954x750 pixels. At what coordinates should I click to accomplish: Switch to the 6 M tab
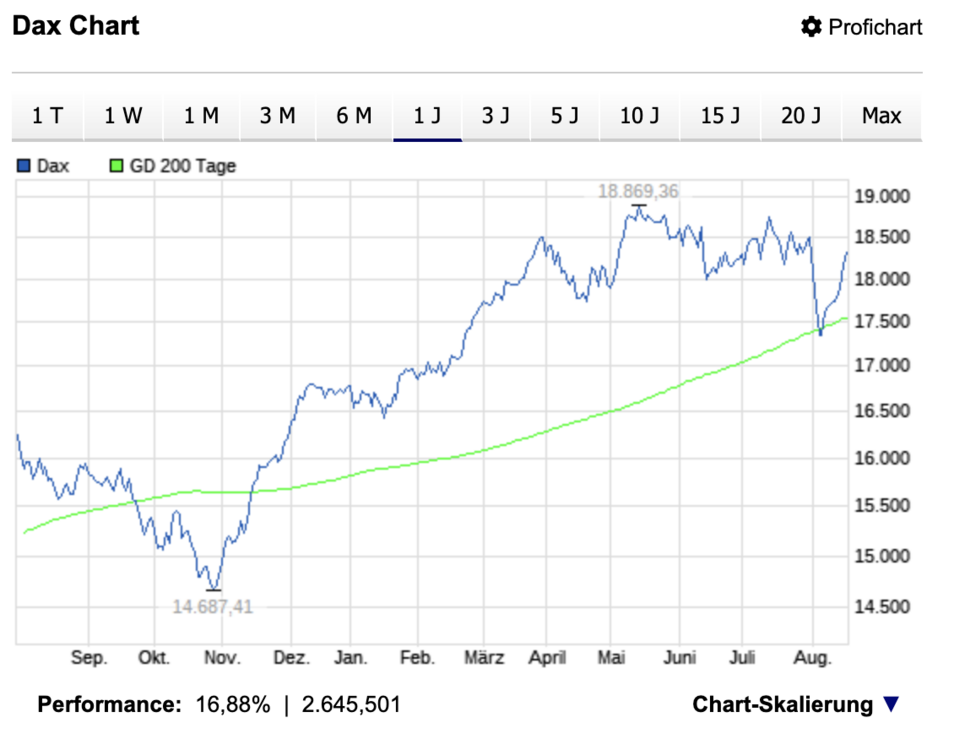pyautogui.click(x=354, y=116)
